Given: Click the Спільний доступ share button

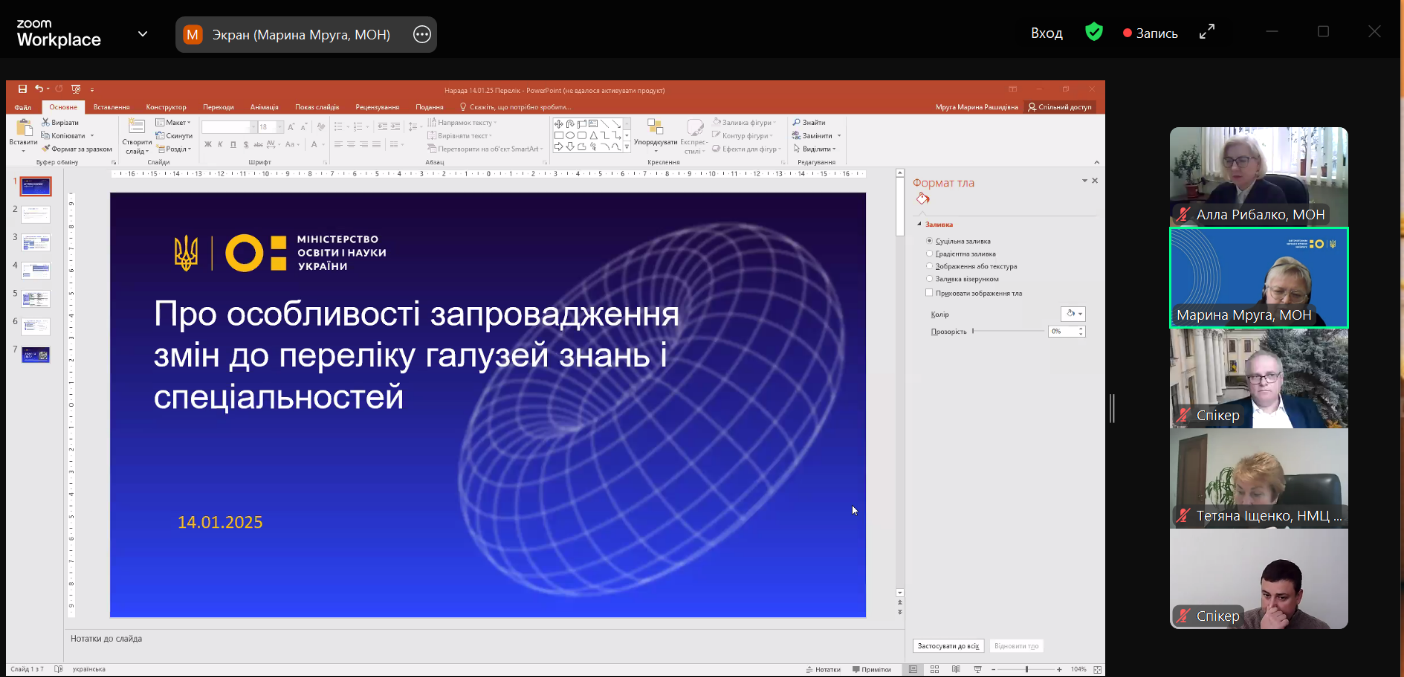Looking at the screenshot, I should (x=1060, y=107).
